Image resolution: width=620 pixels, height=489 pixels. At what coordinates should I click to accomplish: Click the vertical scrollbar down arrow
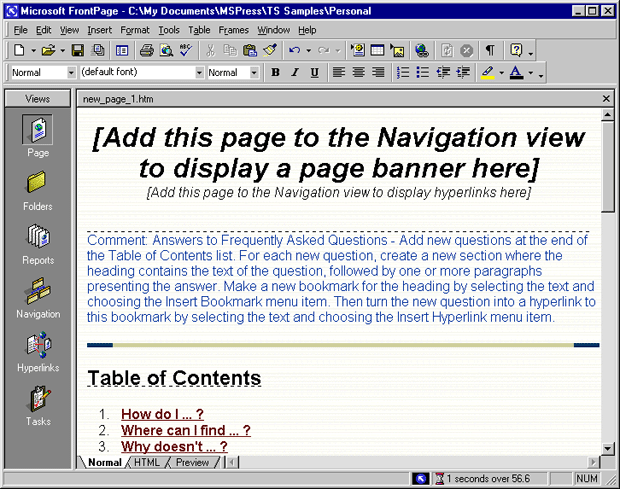coord(607,448)
